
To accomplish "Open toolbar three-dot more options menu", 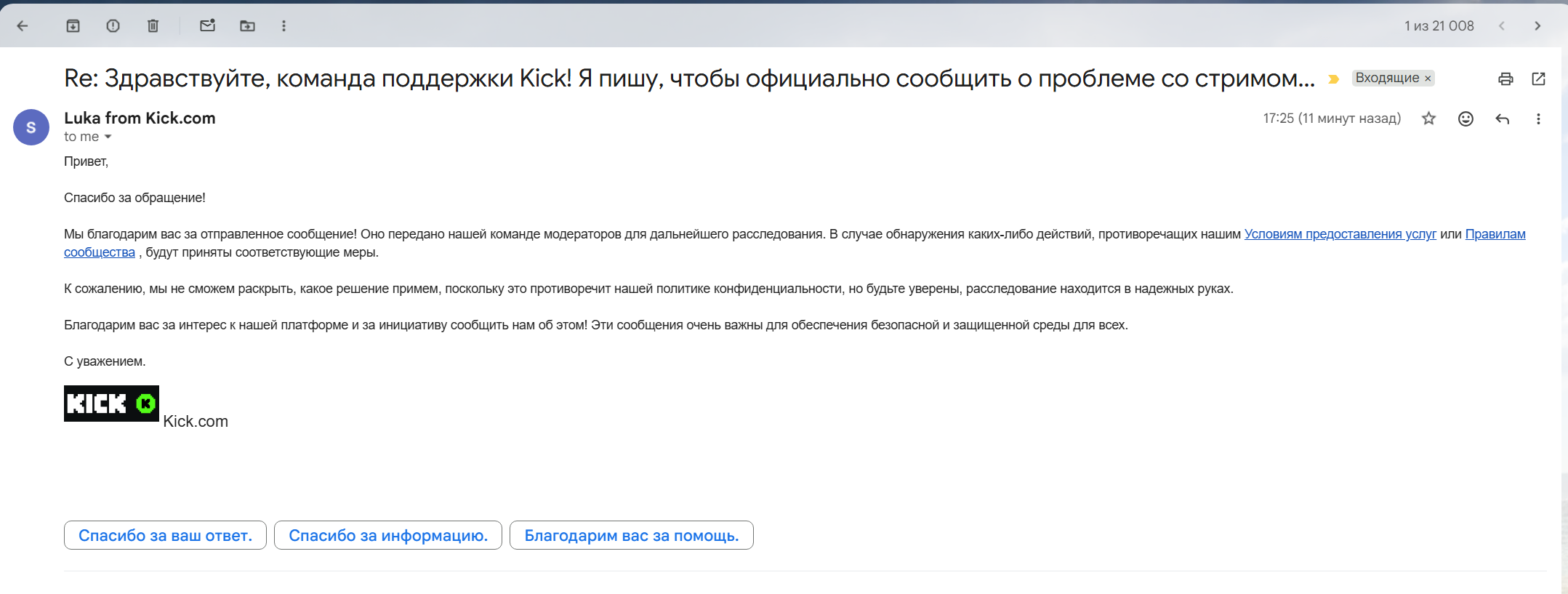I will [284, 26].
